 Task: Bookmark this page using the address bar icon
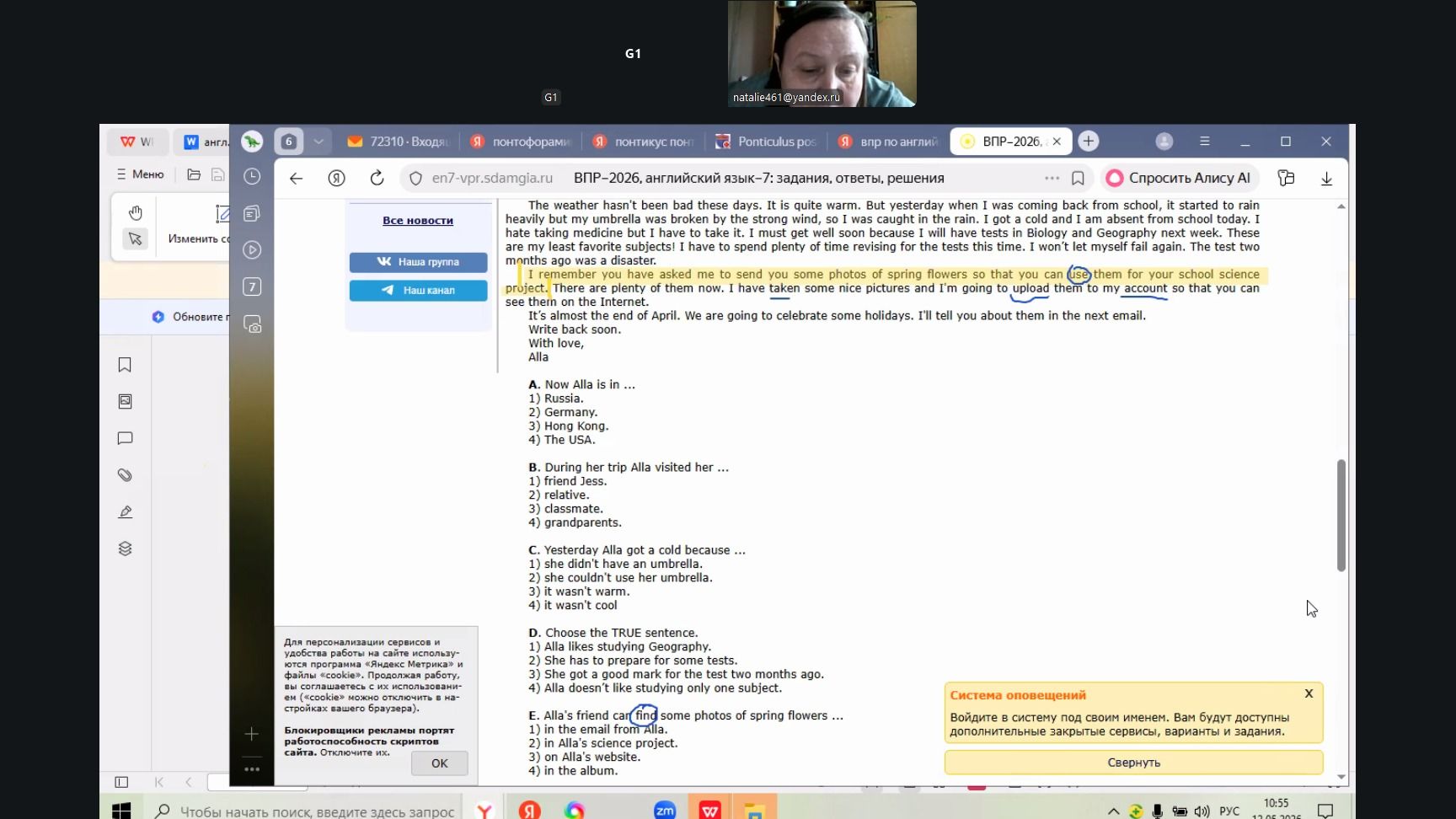click(1078, 178)
